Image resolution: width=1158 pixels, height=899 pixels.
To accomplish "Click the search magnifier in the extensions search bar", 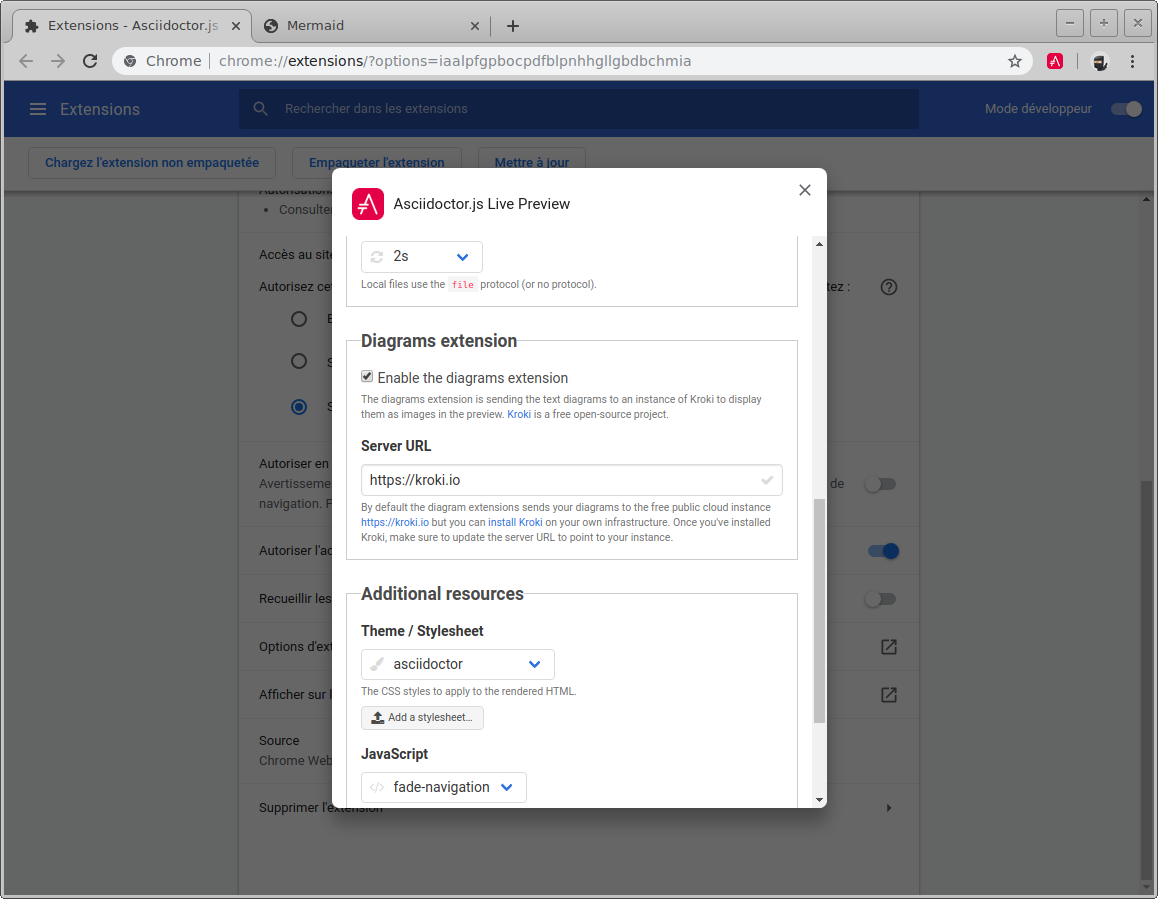I will (x=260, y=109).
